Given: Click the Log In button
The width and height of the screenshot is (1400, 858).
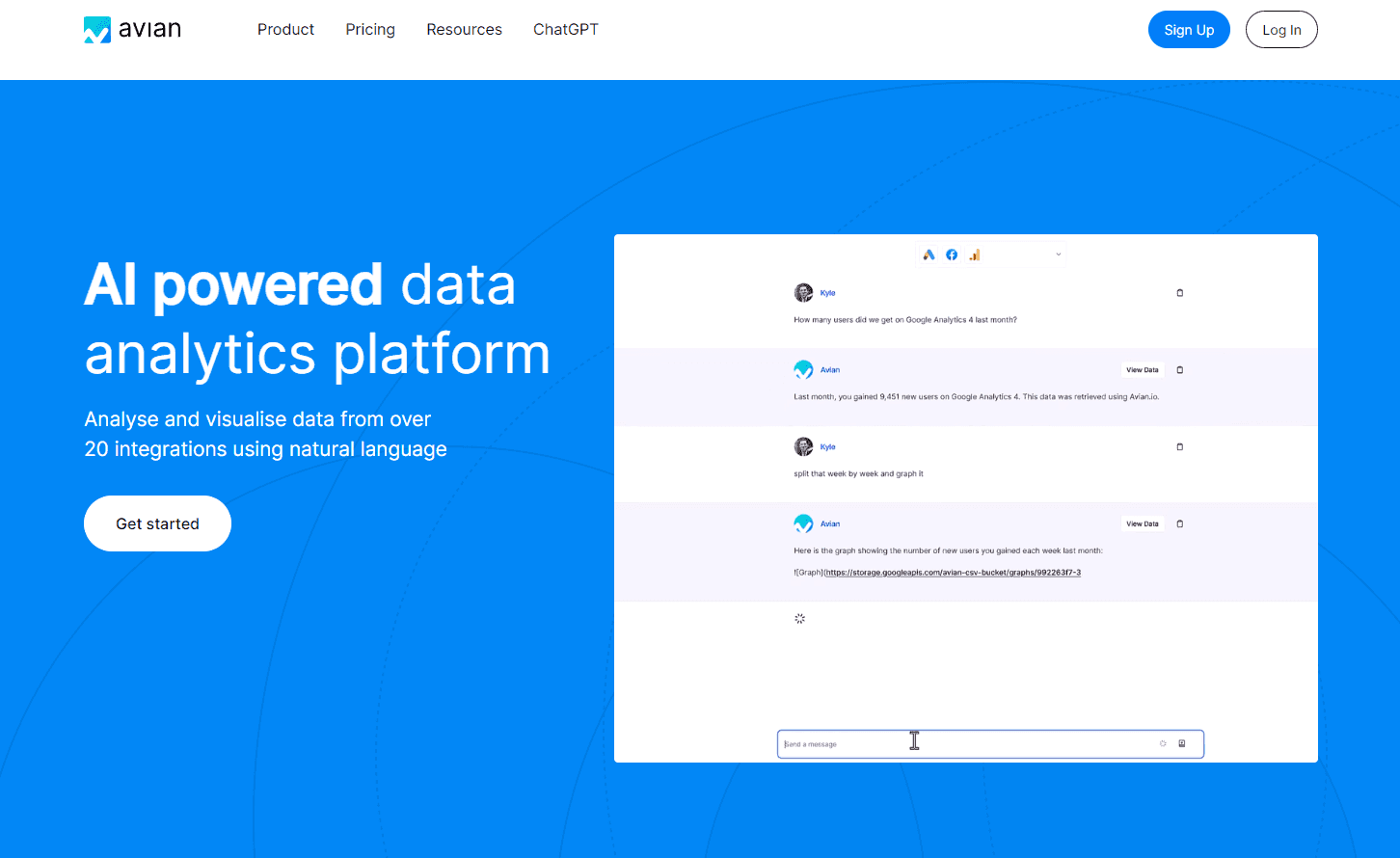Looking at the screenshot, I should [x=1281, y=30].
